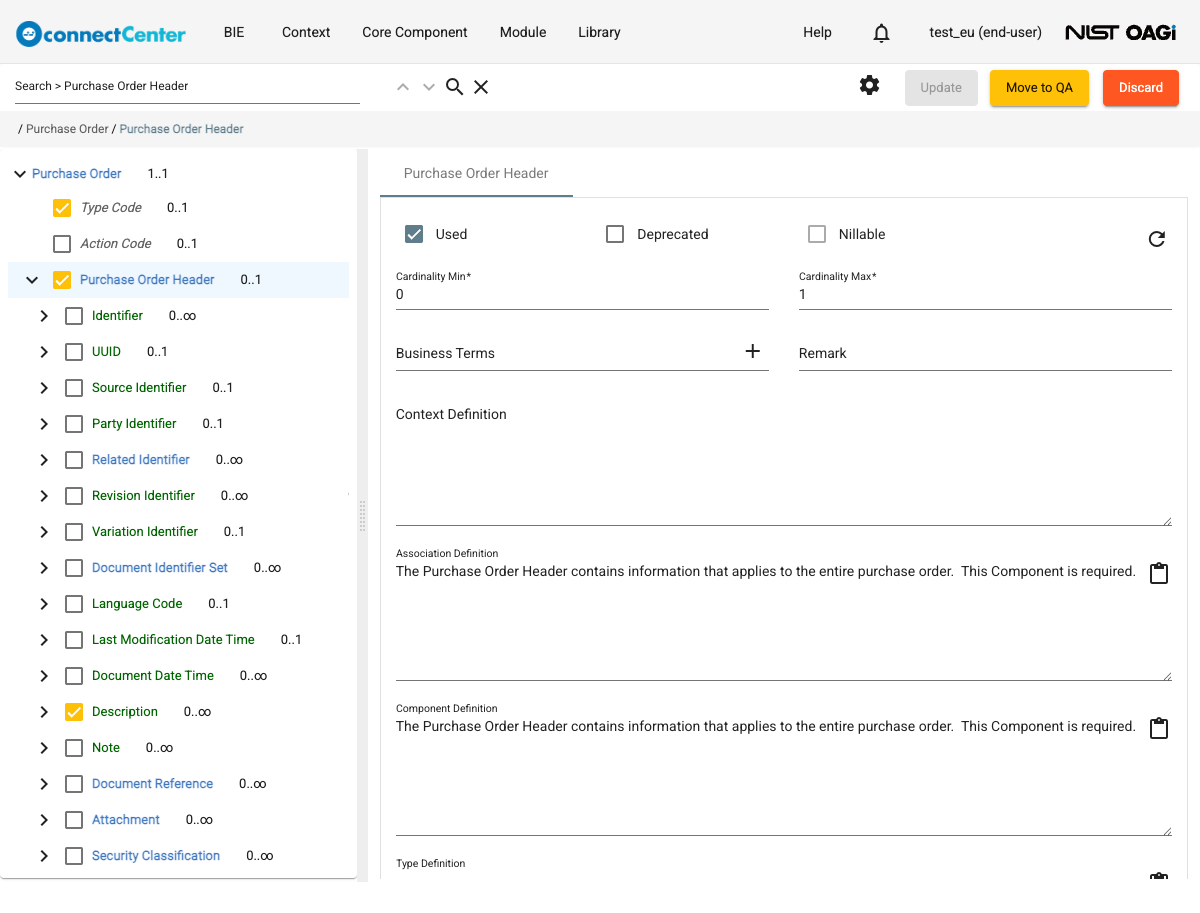Open the settings gear icon
This screenshot has height=913, width=1200.
(x=870, y=86)
